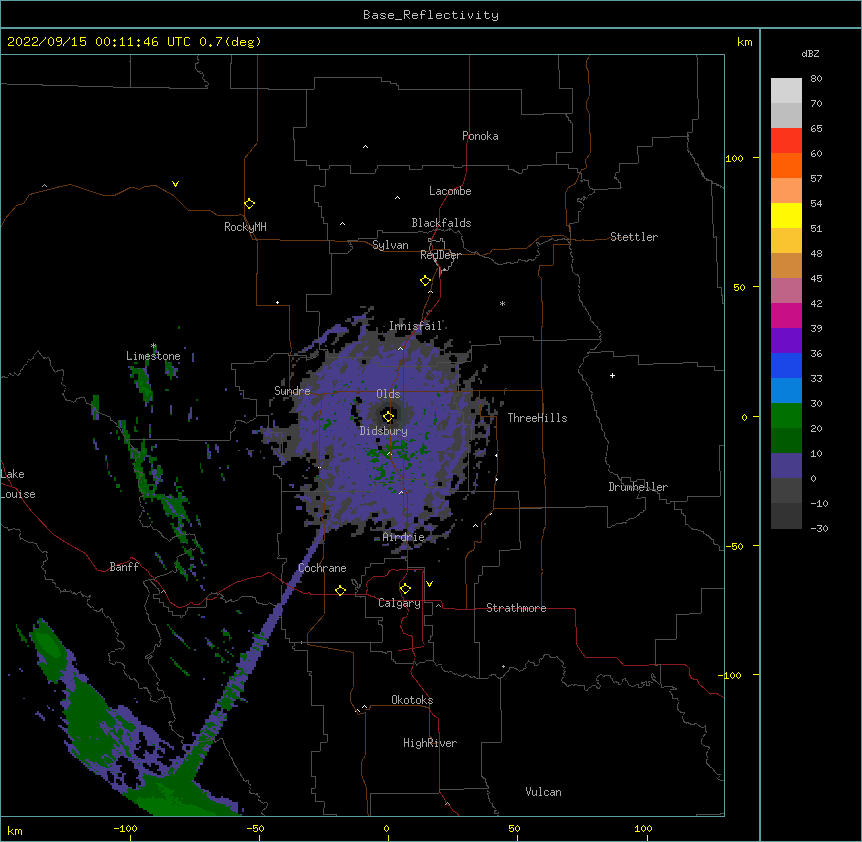The width and height of the screenshot is (862, 842).
Task: Click the timestamp 2022/09/15 00:11:46 UTC
Action: pyautogui.click(x=99, y=42)
